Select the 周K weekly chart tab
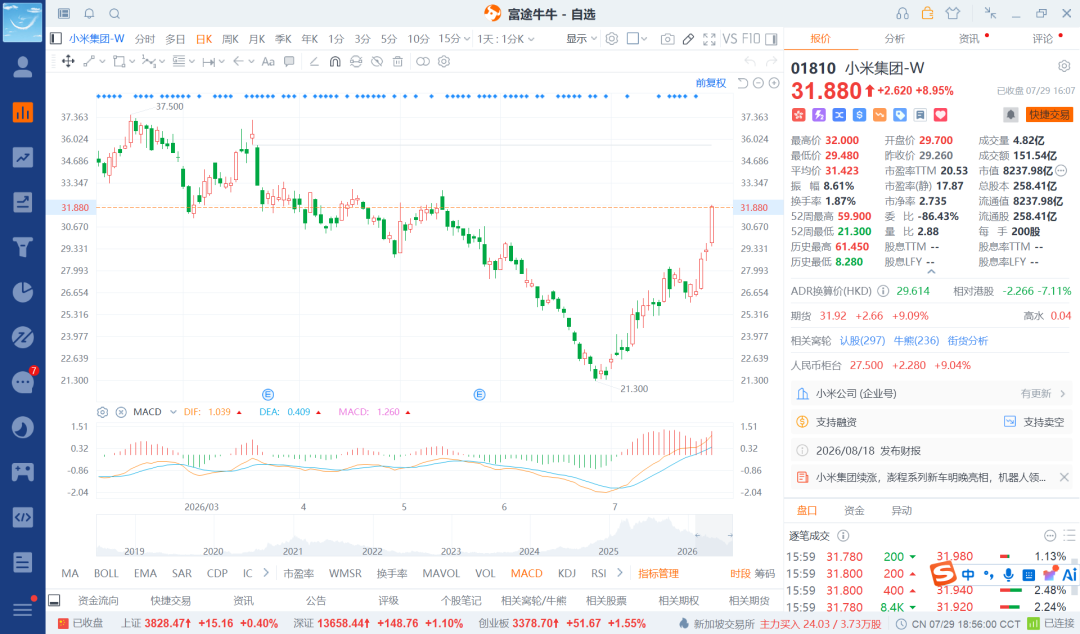Screen dimensions: 1080x634 point(230,39)
